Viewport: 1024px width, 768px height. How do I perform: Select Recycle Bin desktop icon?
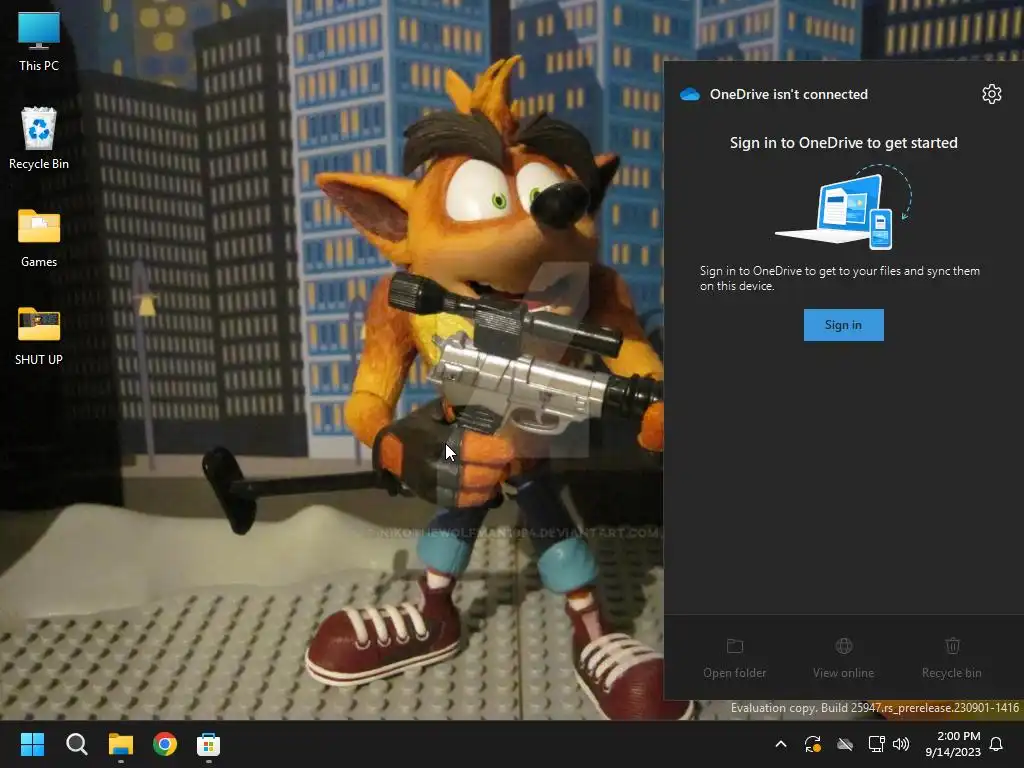(x=39, y=138)
